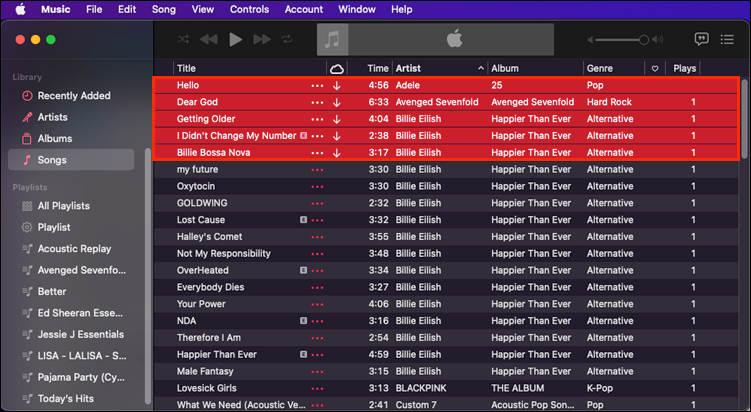
Task: Sort by the cloud status column
Action: [337, 69]
